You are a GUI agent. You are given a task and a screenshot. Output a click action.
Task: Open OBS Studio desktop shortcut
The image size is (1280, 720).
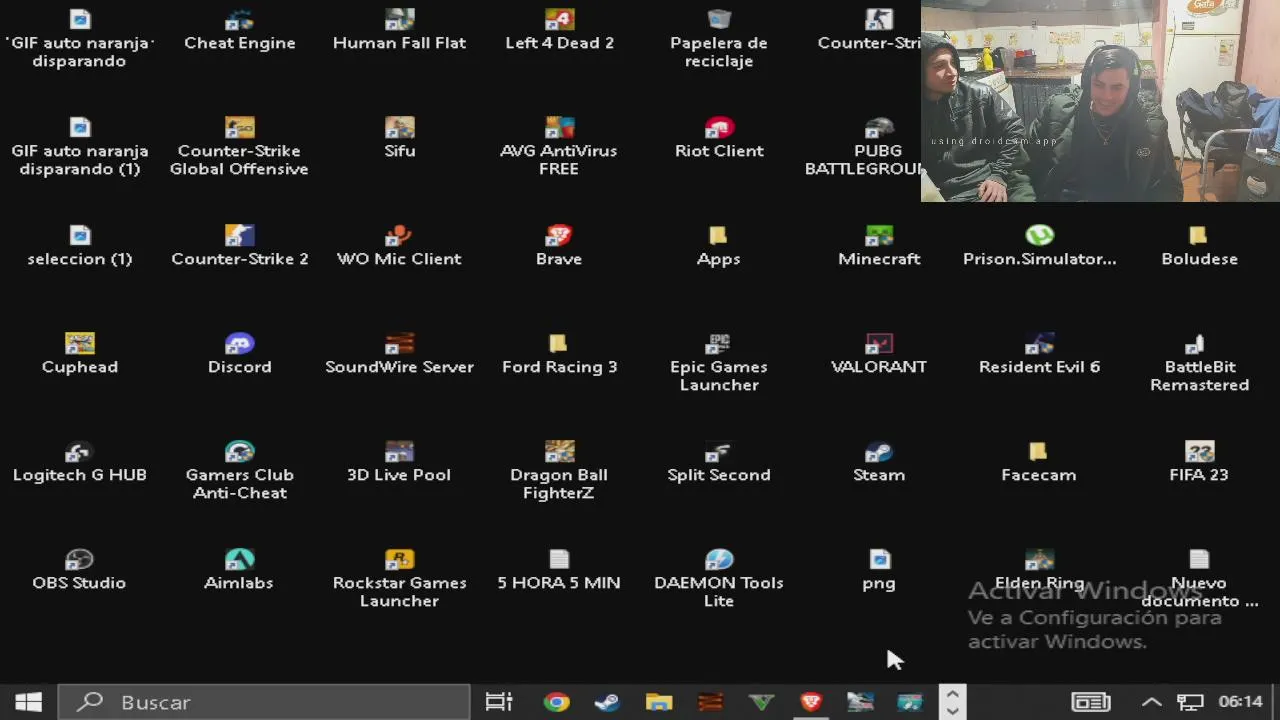(x=79, y=570)
